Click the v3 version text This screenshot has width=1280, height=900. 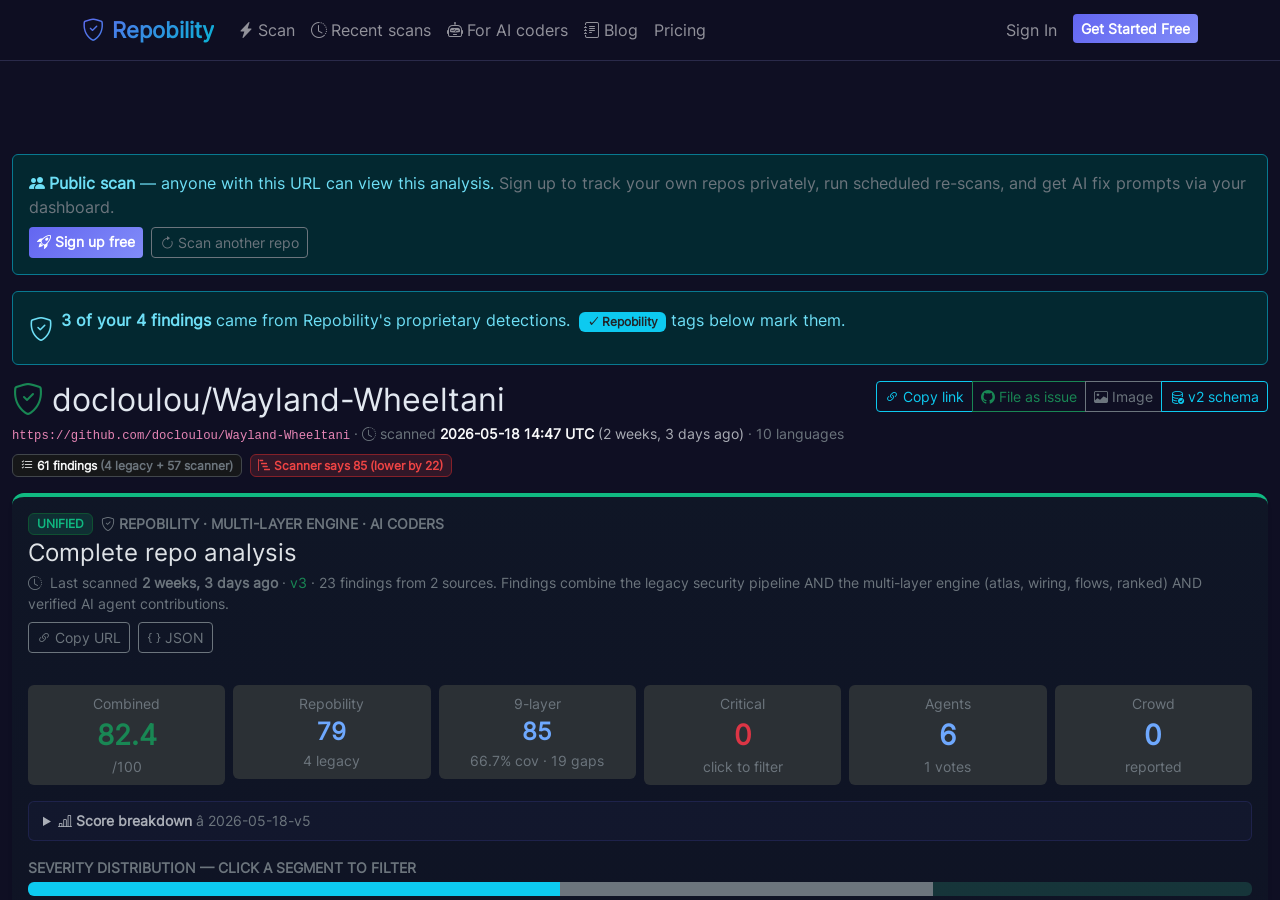pyautogui.click(x=298, y=583)
